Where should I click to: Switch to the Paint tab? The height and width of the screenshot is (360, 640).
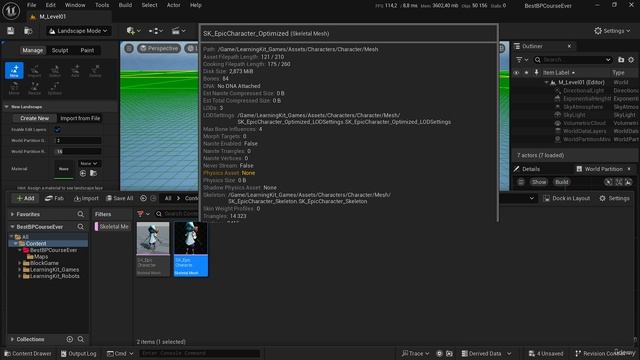pyautogui.click(x=87, y=51)
